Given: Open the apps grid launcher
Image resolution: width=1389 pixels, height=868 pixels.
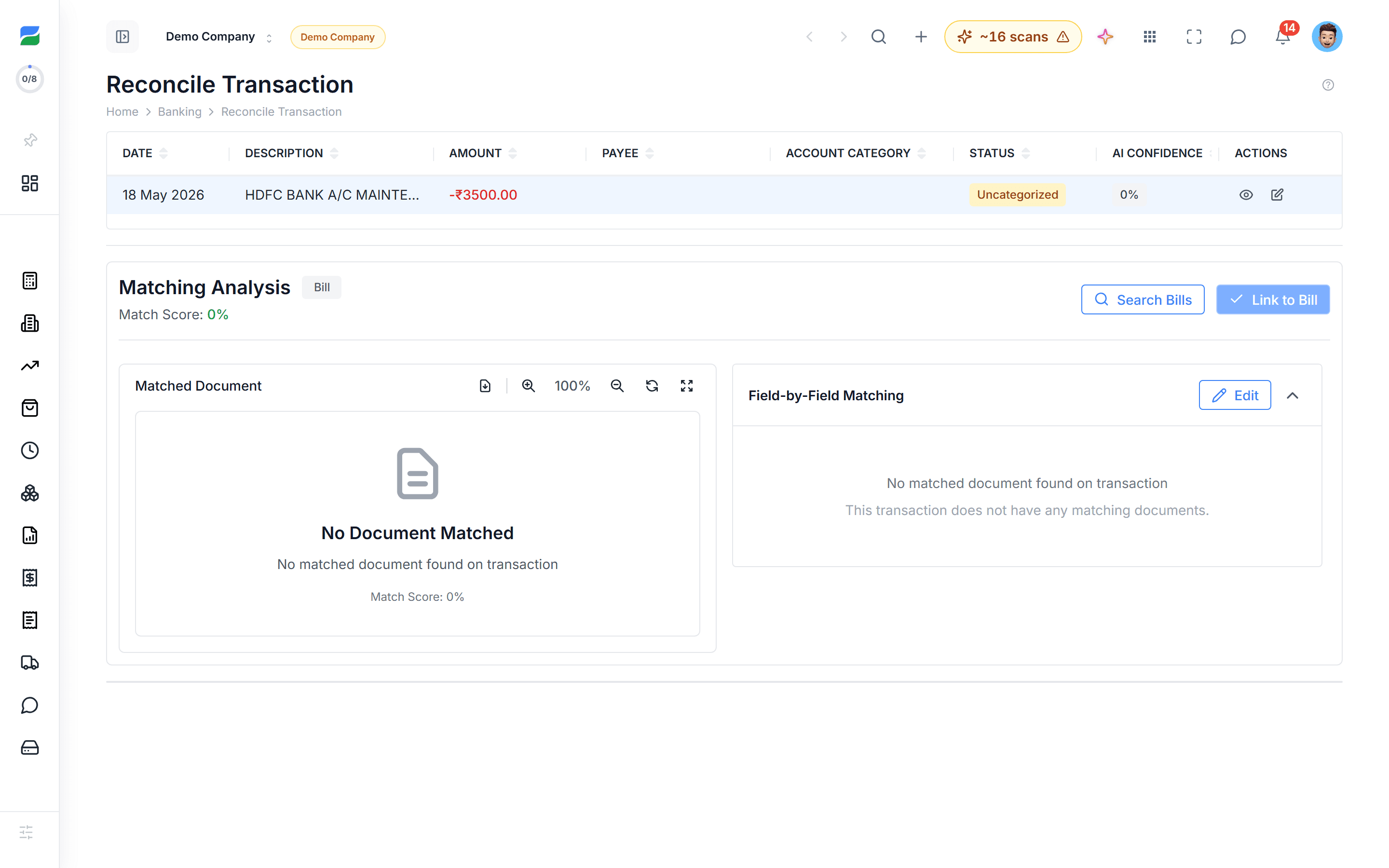Looking at the screenshot, I should 1149,37.
